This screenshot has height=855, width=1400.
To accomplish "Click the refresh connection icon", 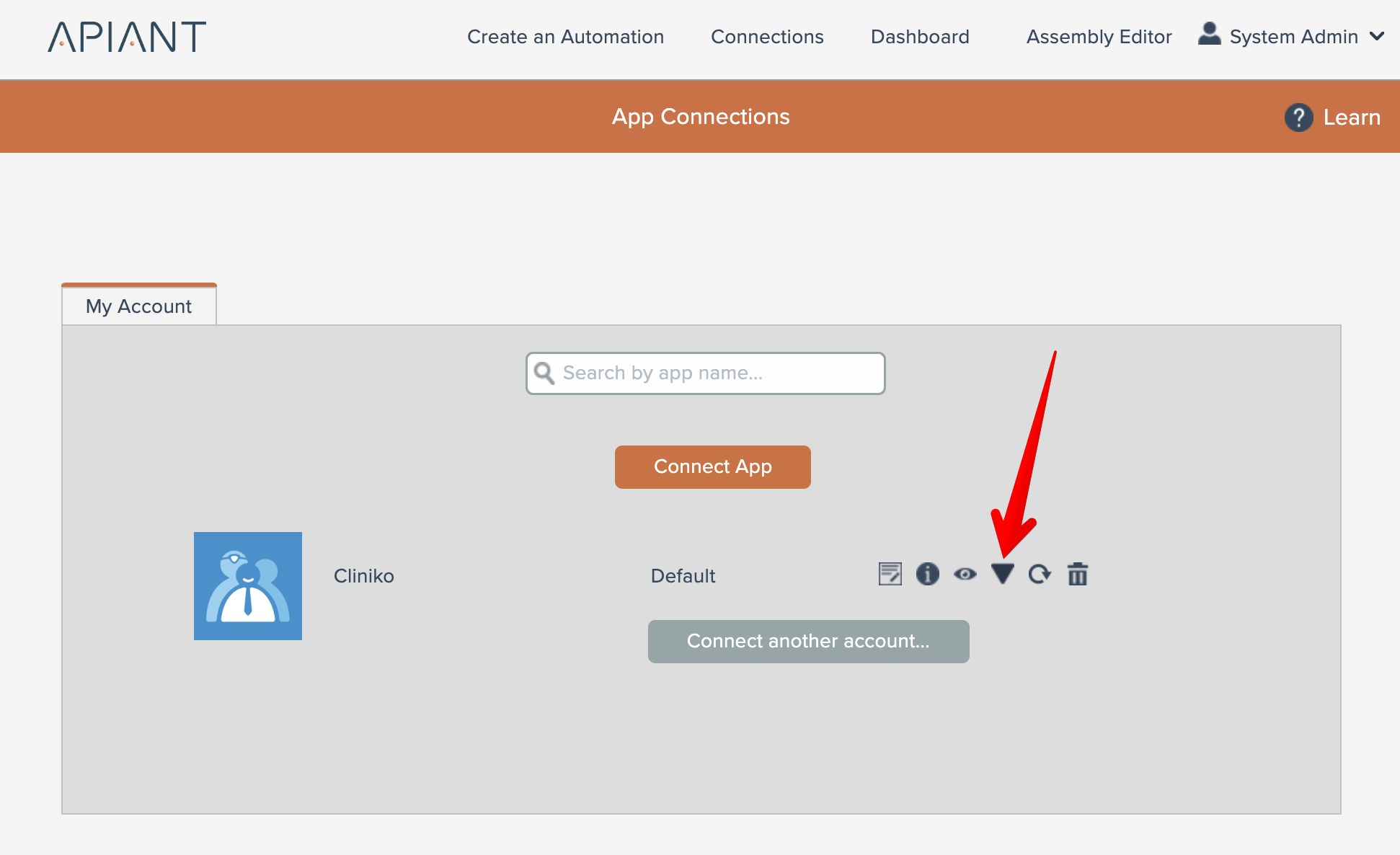I will (1040, 574).
